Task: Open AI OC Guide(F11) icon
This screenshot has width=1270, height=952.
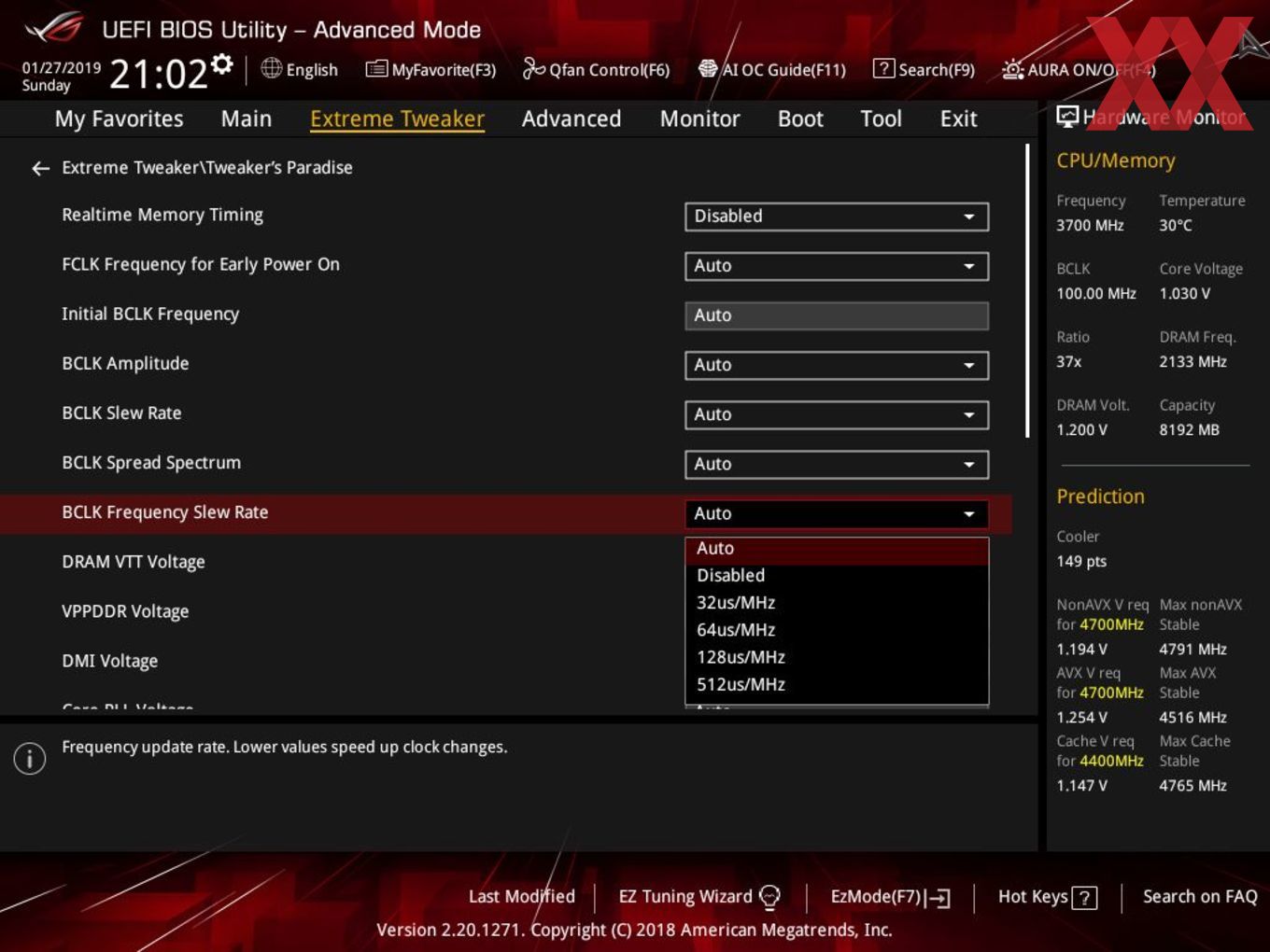Action: pos(708,69)
